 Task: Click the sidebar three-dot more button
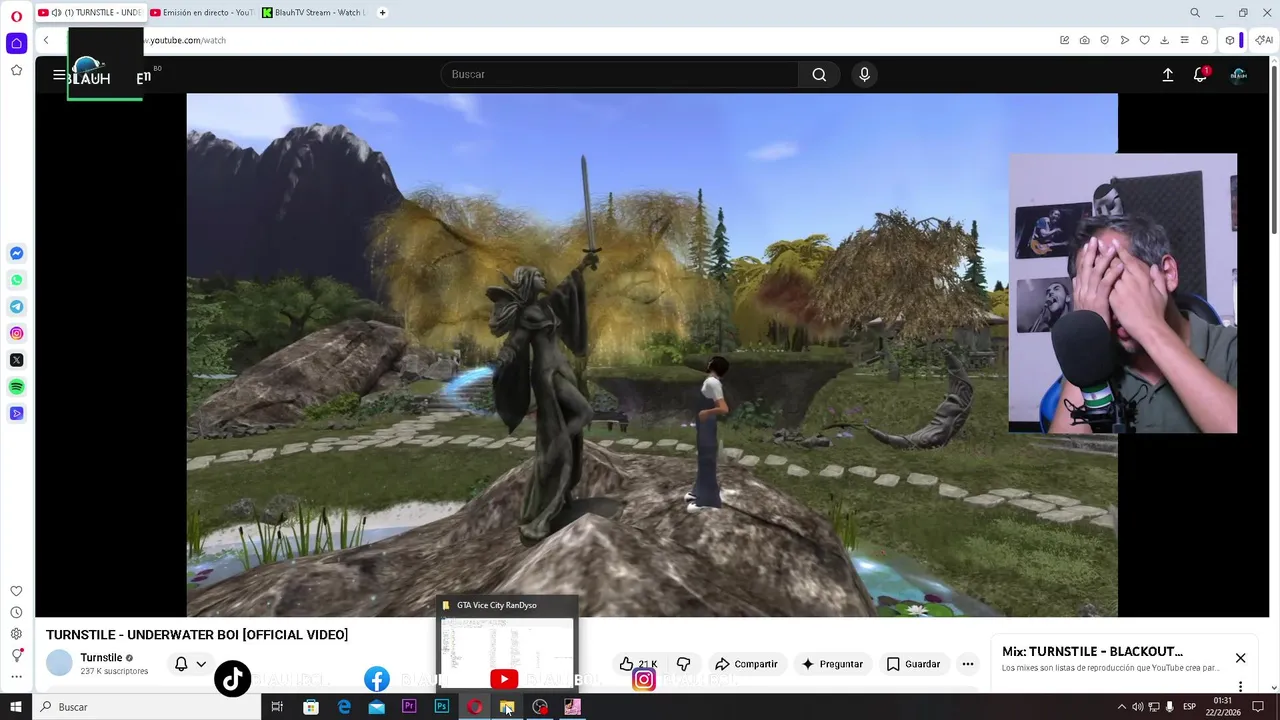pyautogui.click(x=16, y=676)
